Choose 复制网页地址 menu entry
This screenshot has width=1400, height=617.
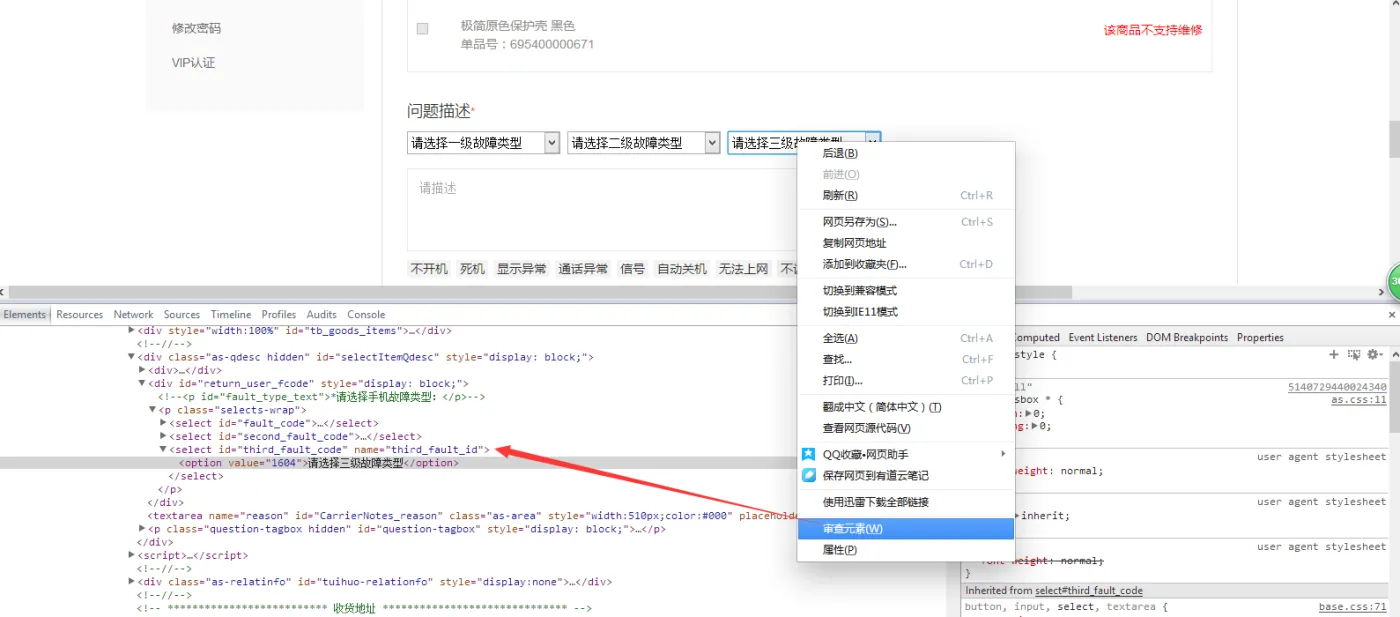click(906, 243)
